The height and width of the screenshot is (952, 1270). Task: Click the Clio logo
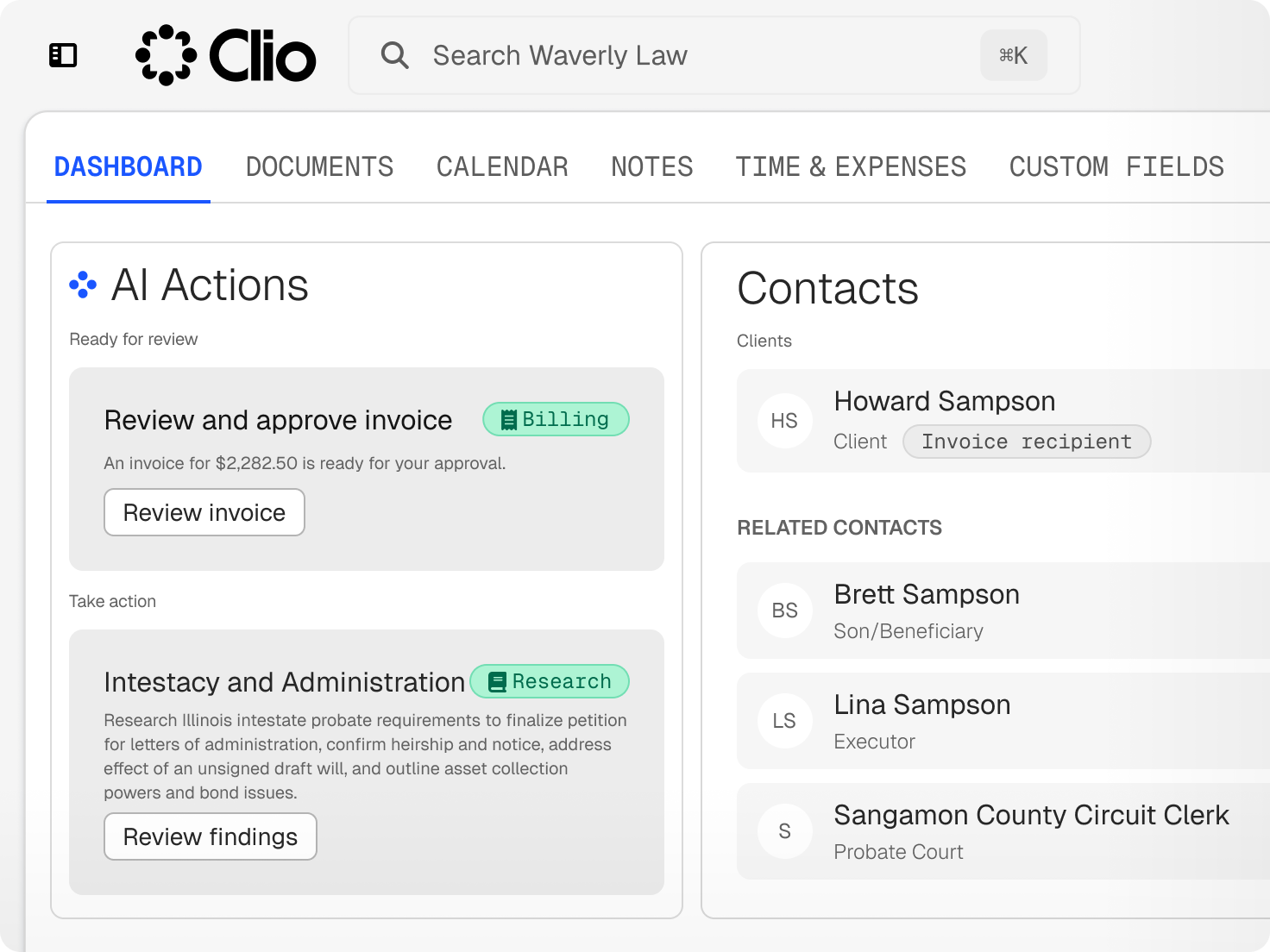pyautogui.click(x=226, y=55)
